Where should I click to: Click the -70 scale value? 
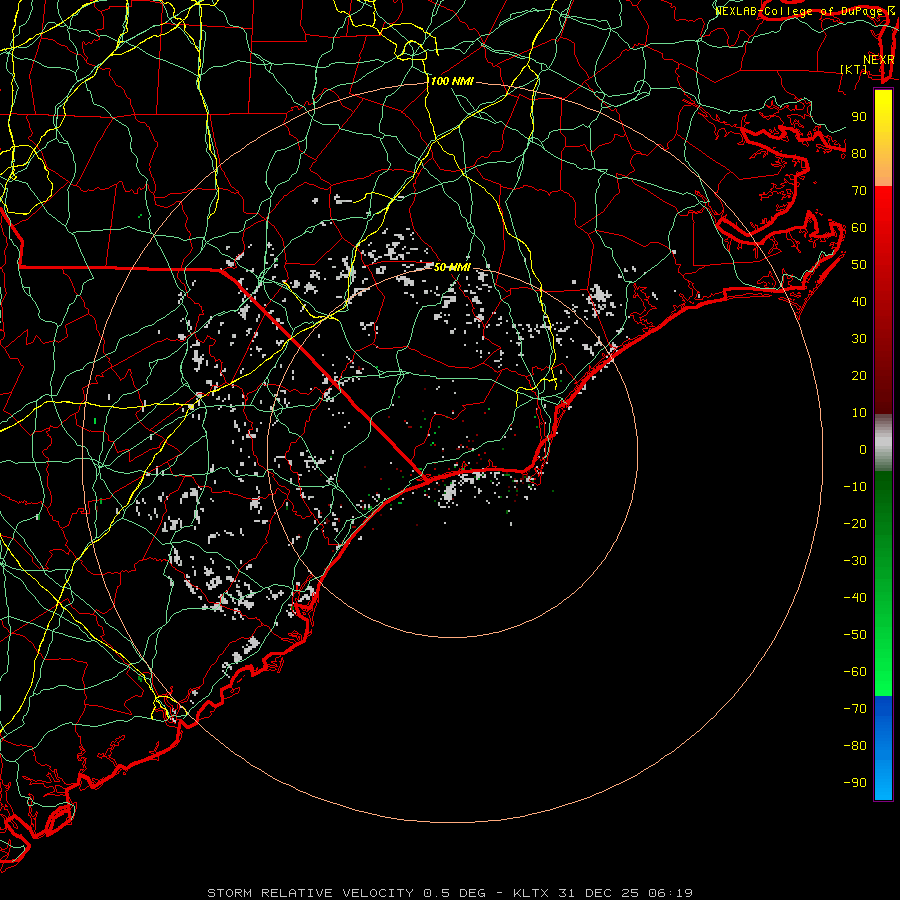click(x=855, y=709)
